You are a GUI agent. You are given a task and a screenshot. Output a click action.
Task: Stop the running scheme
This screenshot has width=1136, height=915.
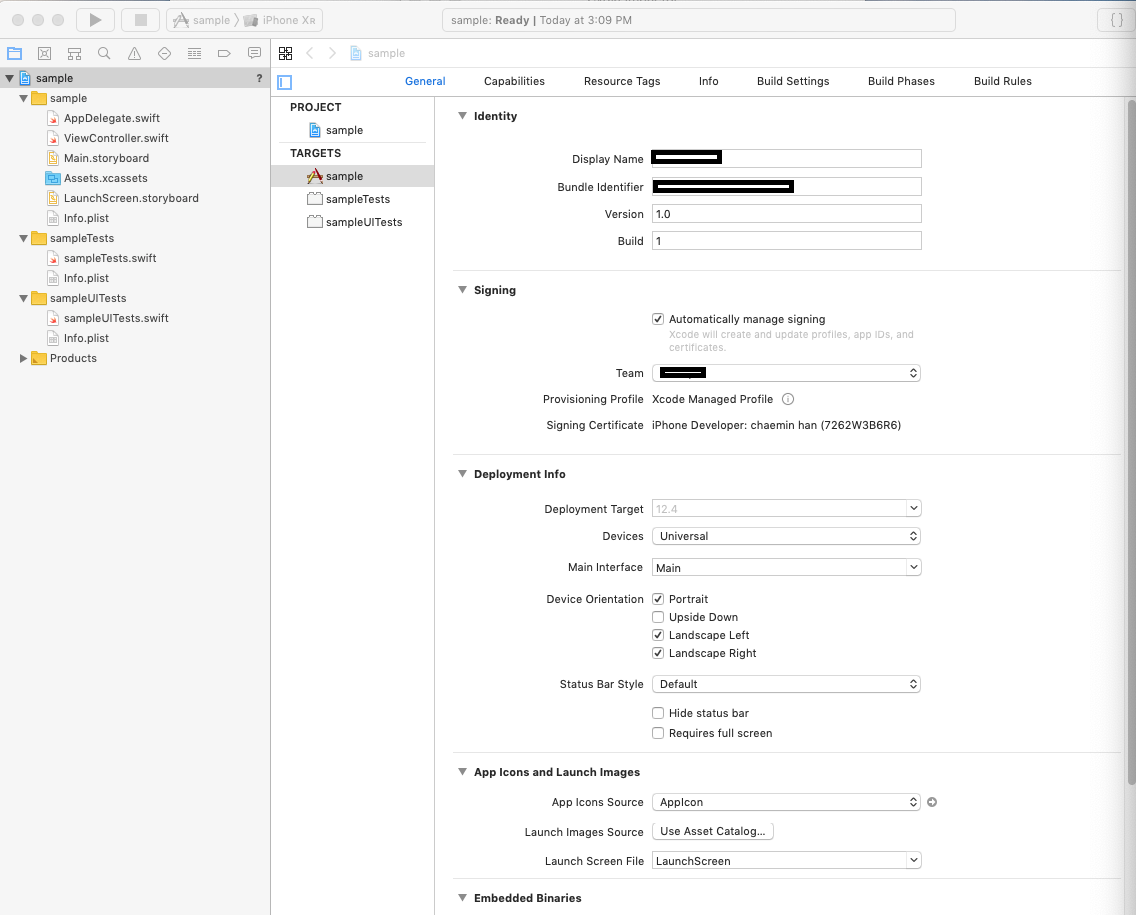coord(141,20)
